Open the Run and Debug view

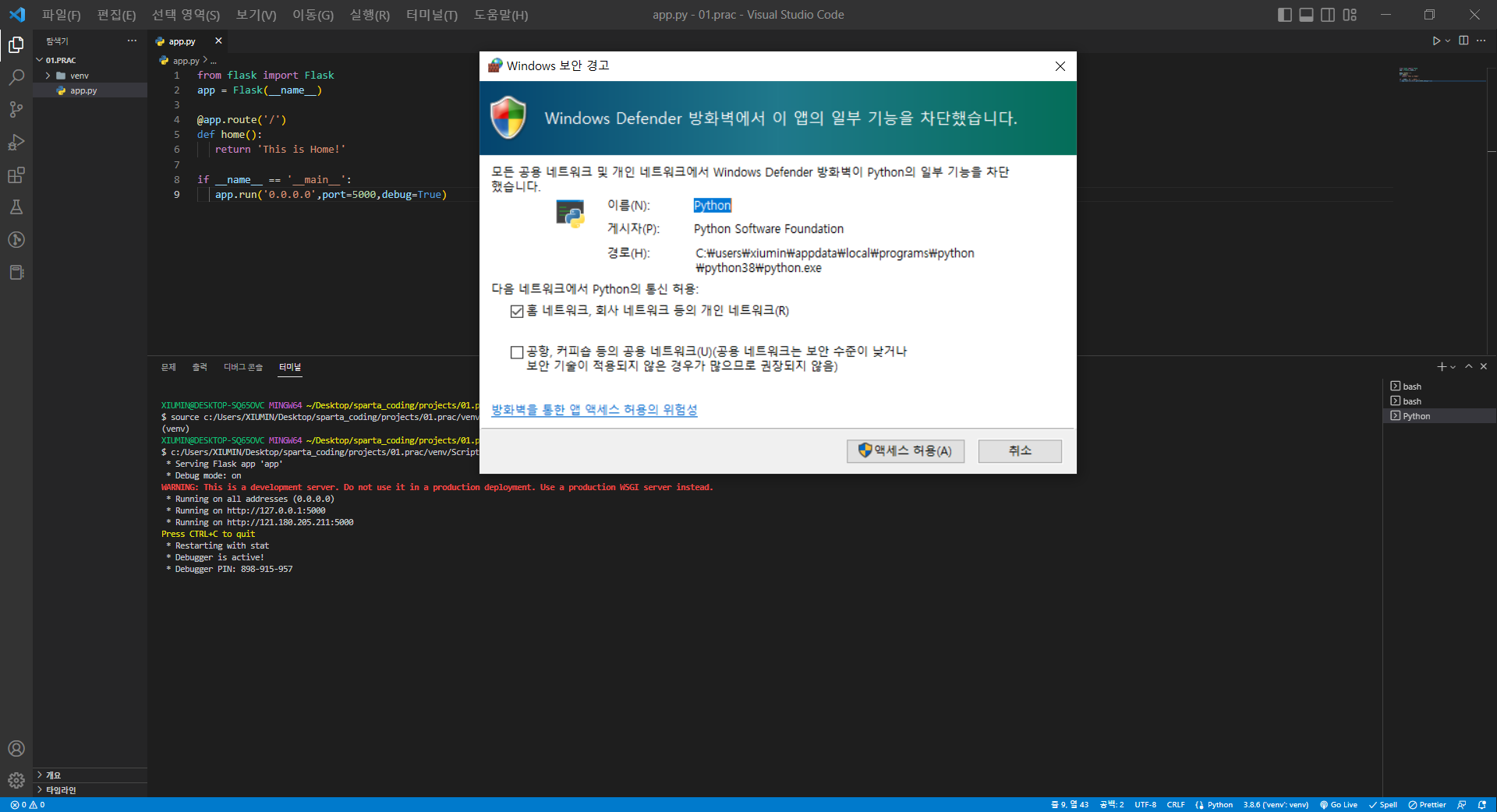tap(16, 143)
